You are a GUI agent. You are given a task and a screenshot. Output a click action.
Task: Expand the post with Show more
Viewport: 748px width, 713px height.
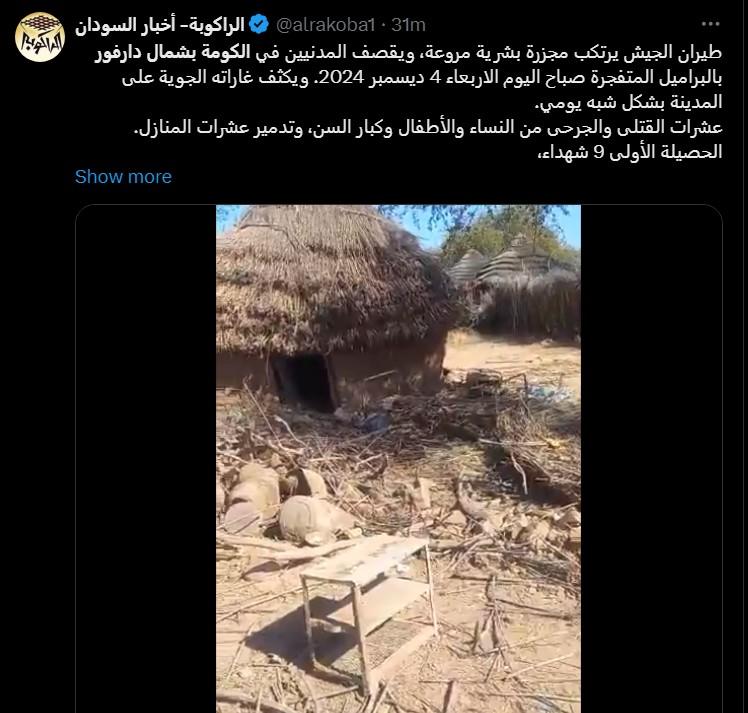point(123,177)
